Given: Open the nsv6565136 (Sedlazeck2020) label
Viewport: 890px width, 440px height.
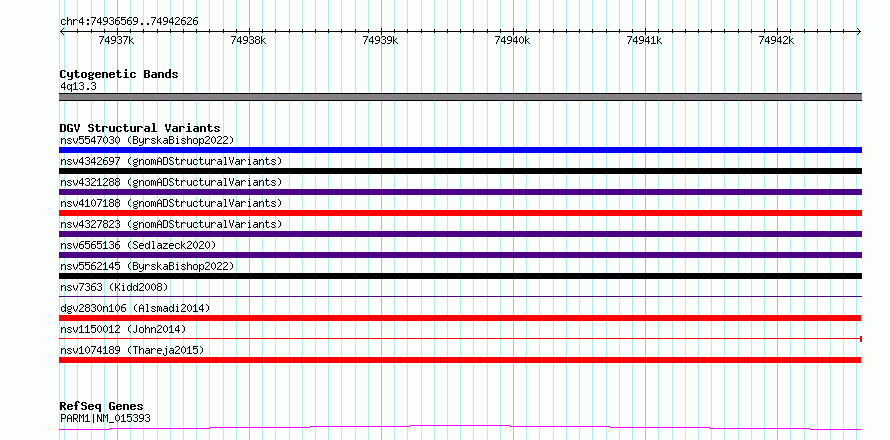Looking at the screenshot, I should (138, 245).
